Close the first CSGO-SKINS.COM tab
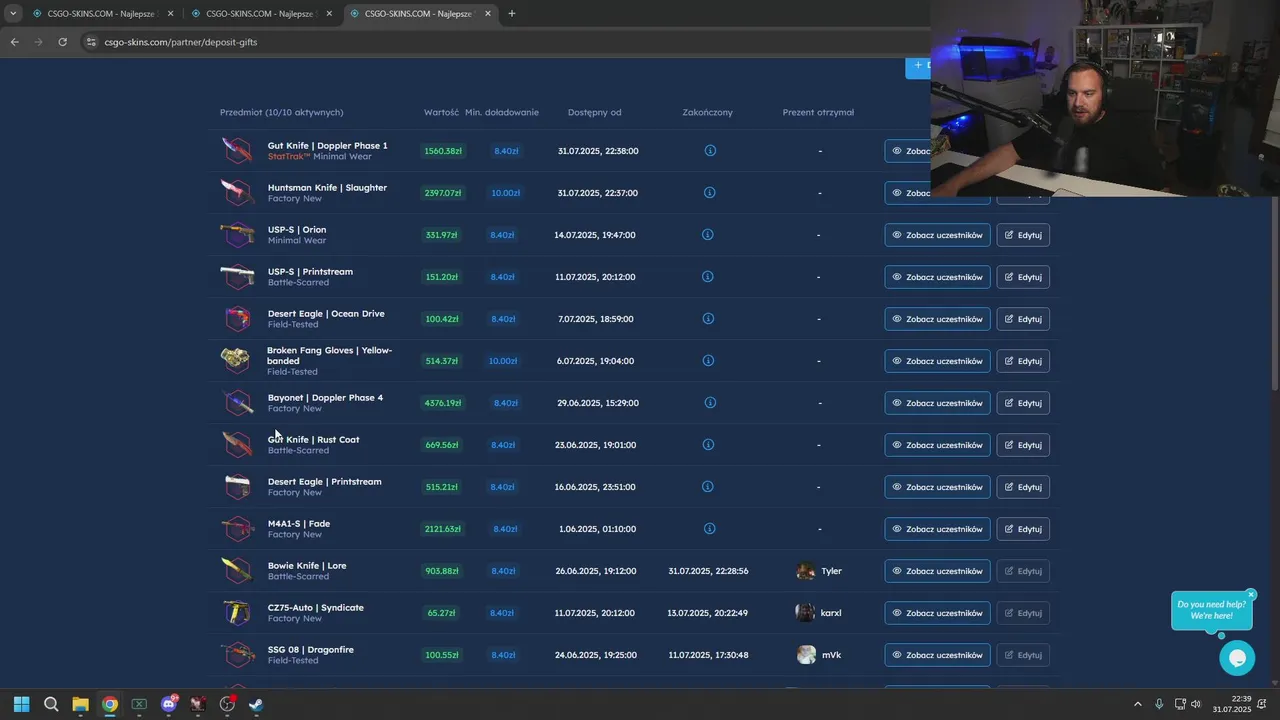Viewport: 1280px width, 720px height. point(170,14)
